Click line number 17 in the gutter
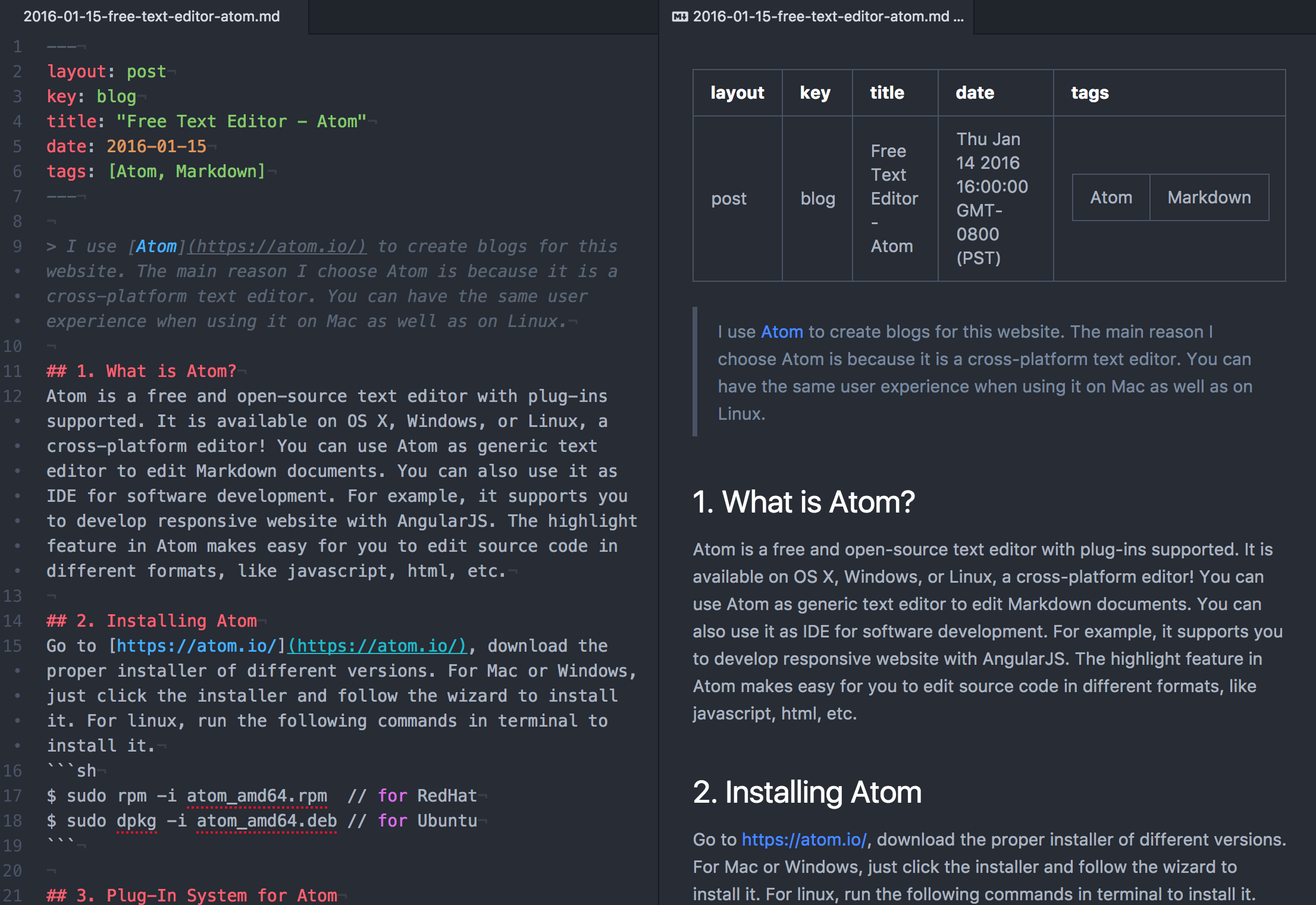 [12, 796]
